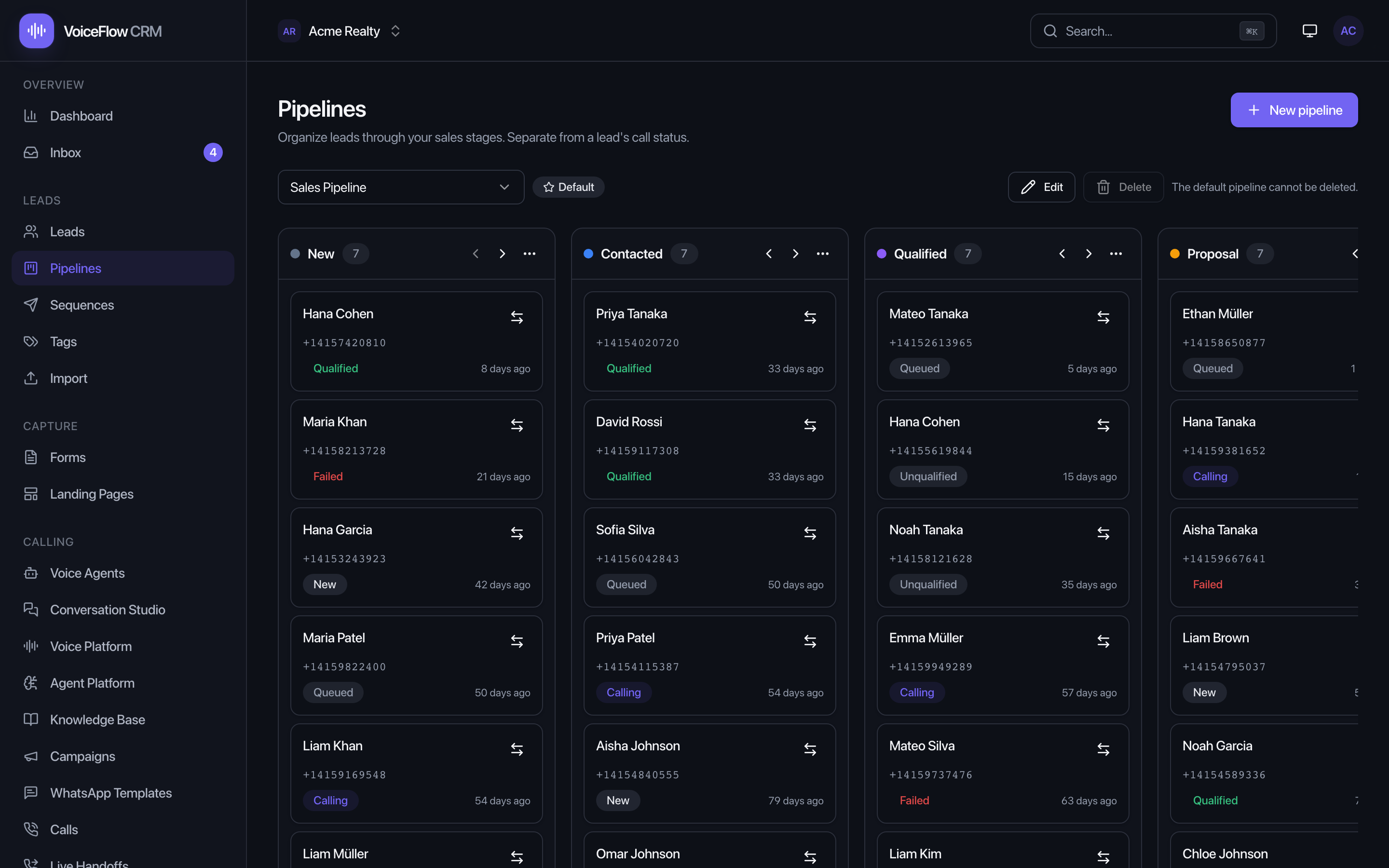The image size is (1389, 868).
Task: Click the move-stage icon on Hana Garcia's card
Action: [x=517, y=533]
